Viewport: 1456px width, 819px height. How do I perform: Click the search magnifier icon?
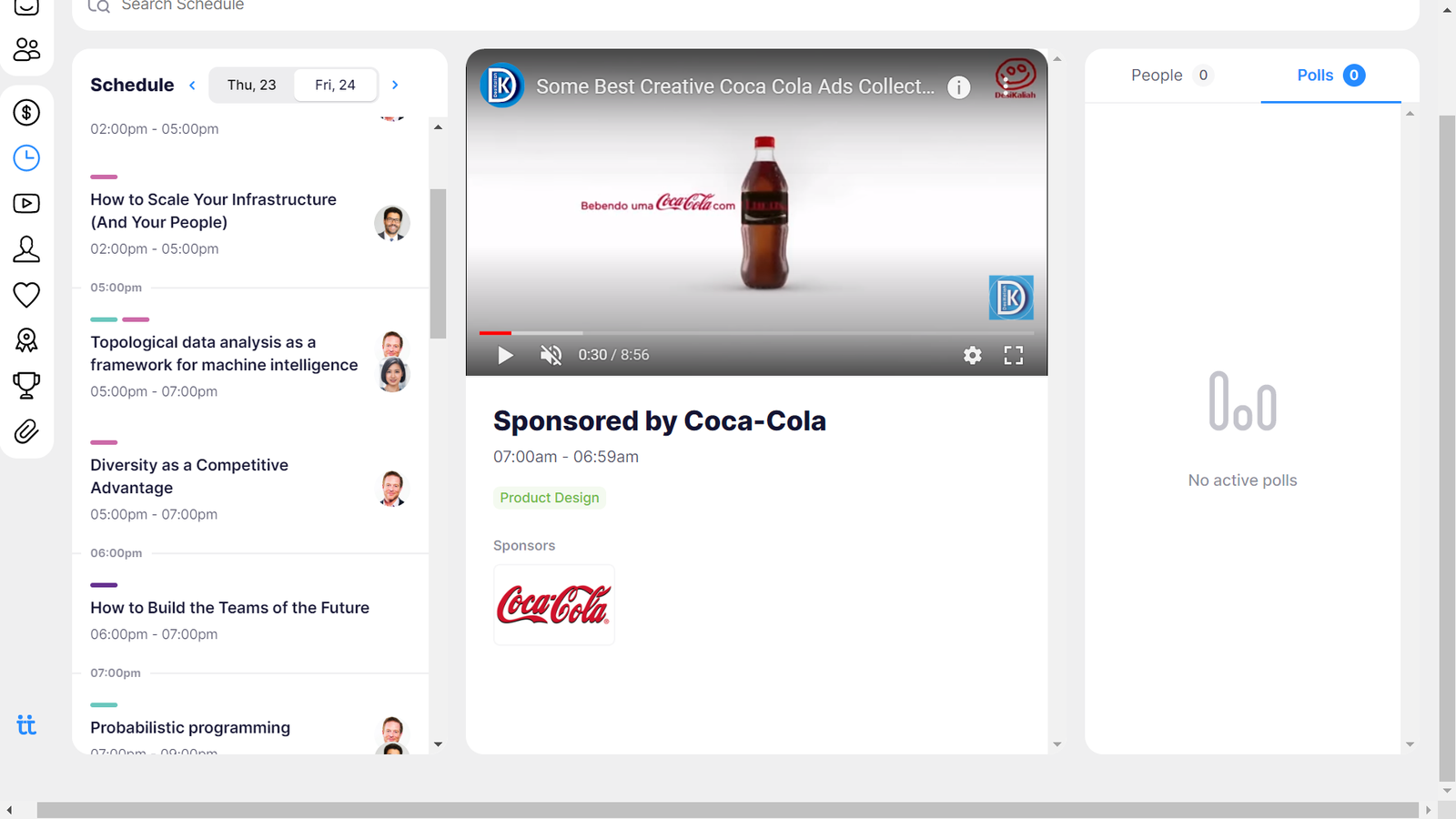[x=98, y=5]
